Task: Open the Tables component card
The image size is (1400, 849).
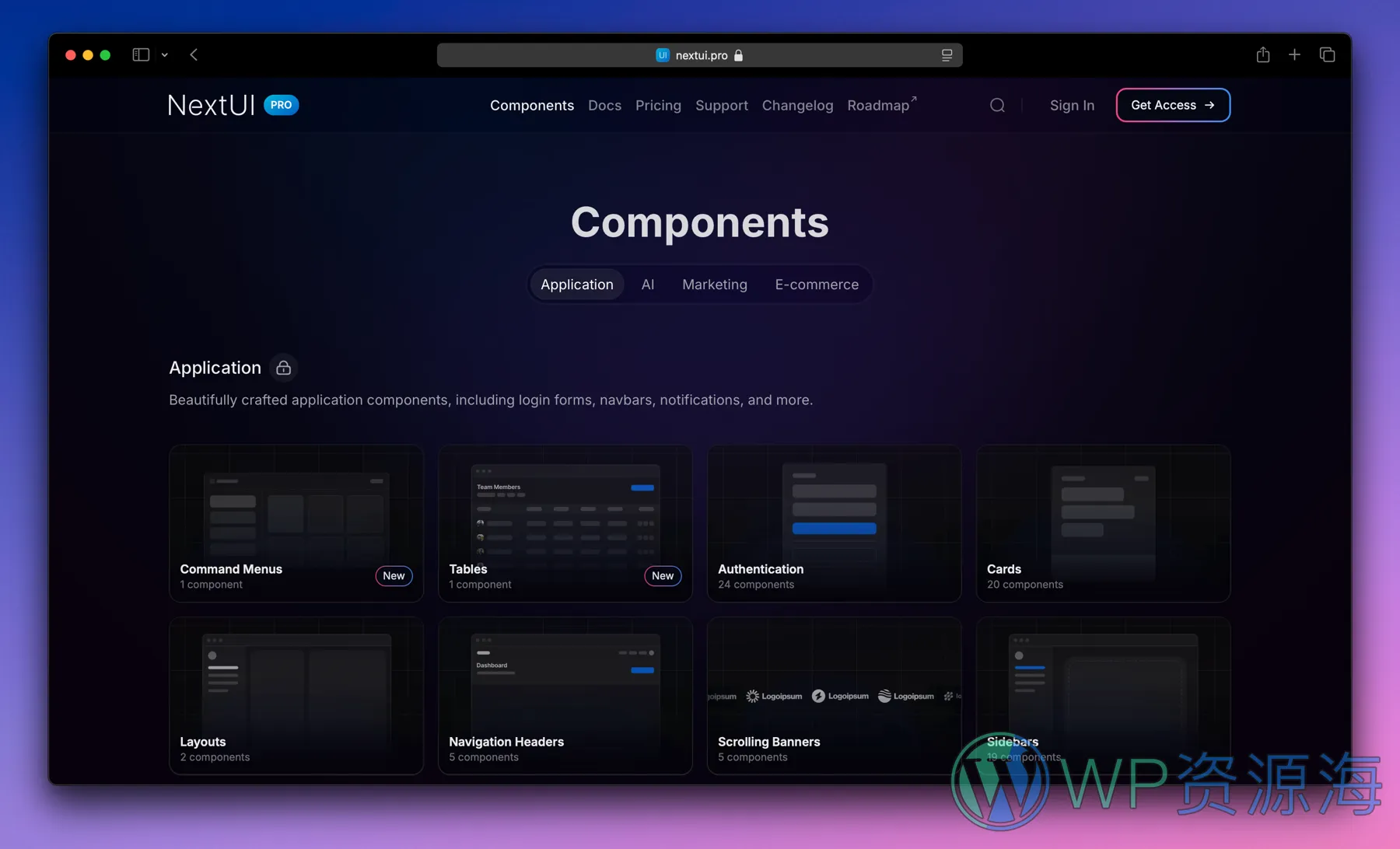Action: pyautogui.click(x=565, y=523)
